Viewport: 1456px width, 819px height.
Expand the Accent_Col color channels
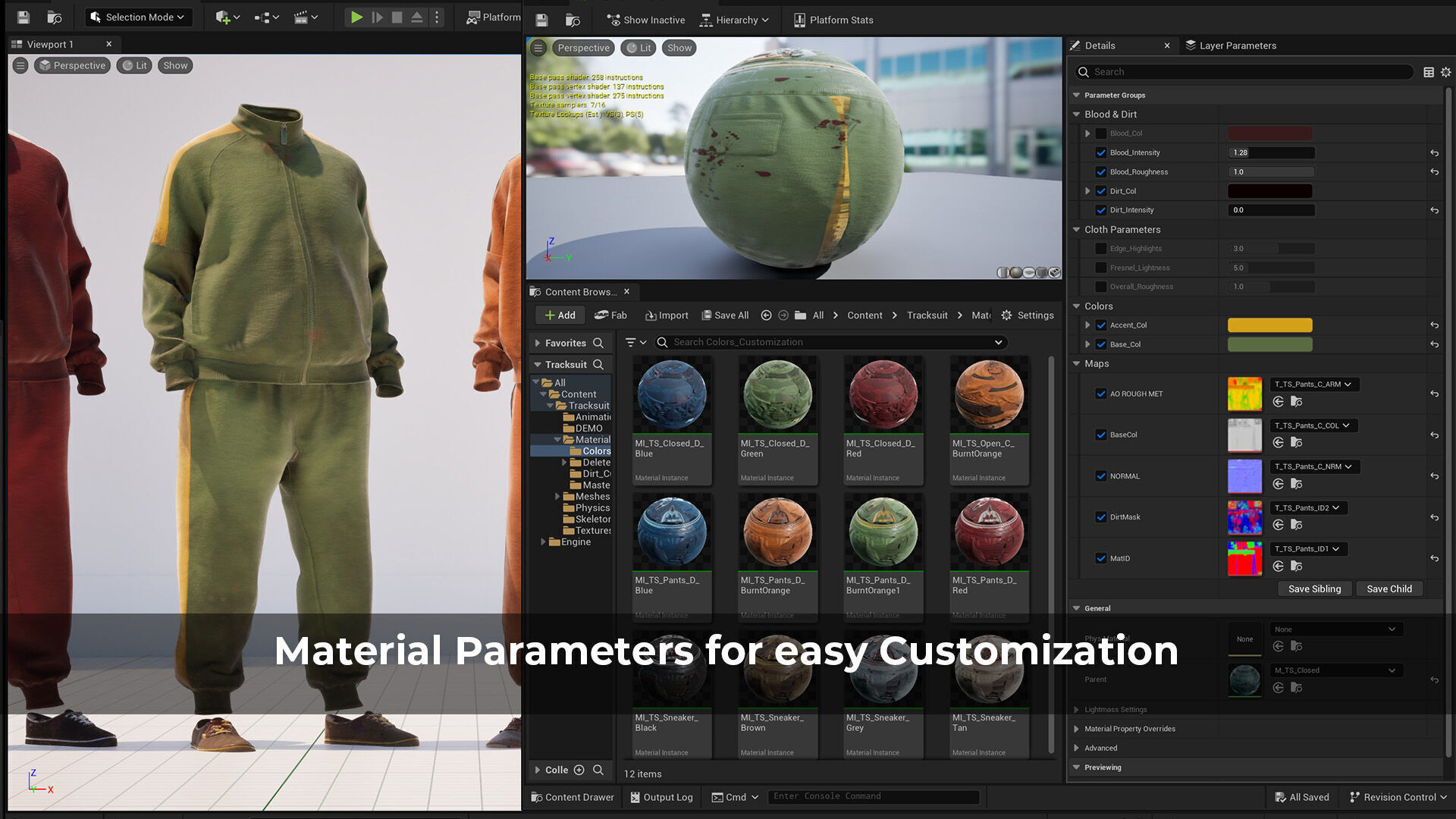[1087, 325]
